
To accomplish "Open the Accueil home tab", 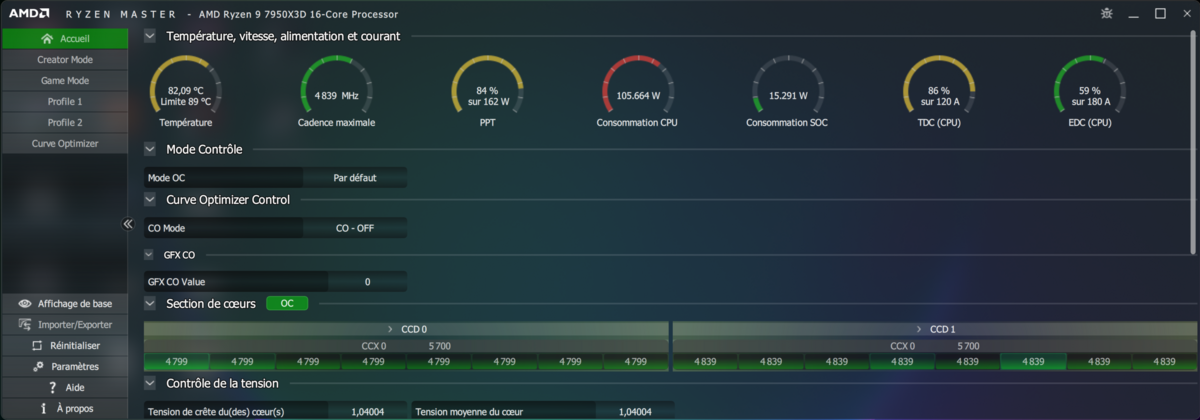I will click(65, 39).
